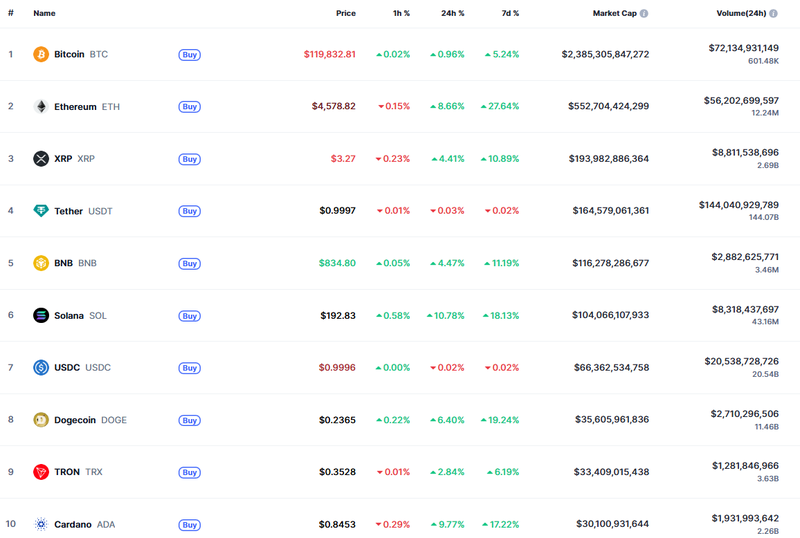Click the Dogecoin logo icon

[x=41, y=420]
